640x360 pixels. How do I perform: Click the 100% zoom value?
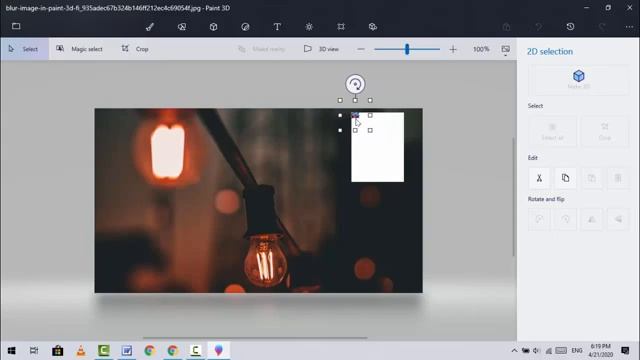[x=481, y=49]
